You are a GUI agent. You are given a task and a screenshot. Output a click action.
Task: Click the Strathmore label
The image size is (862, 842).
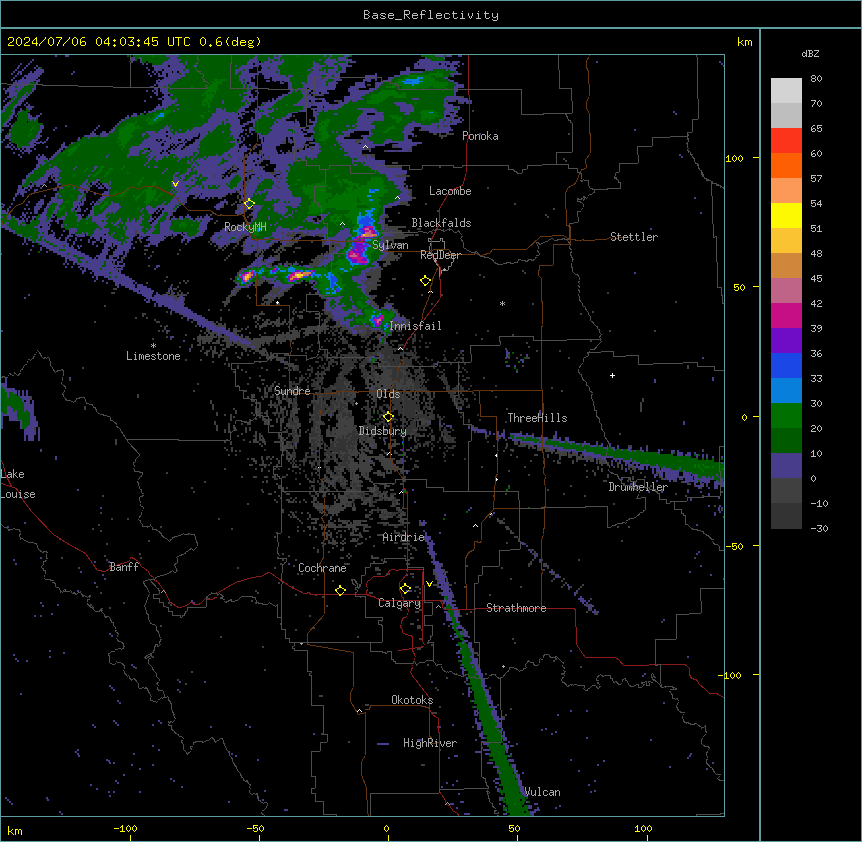click(516, 608)
